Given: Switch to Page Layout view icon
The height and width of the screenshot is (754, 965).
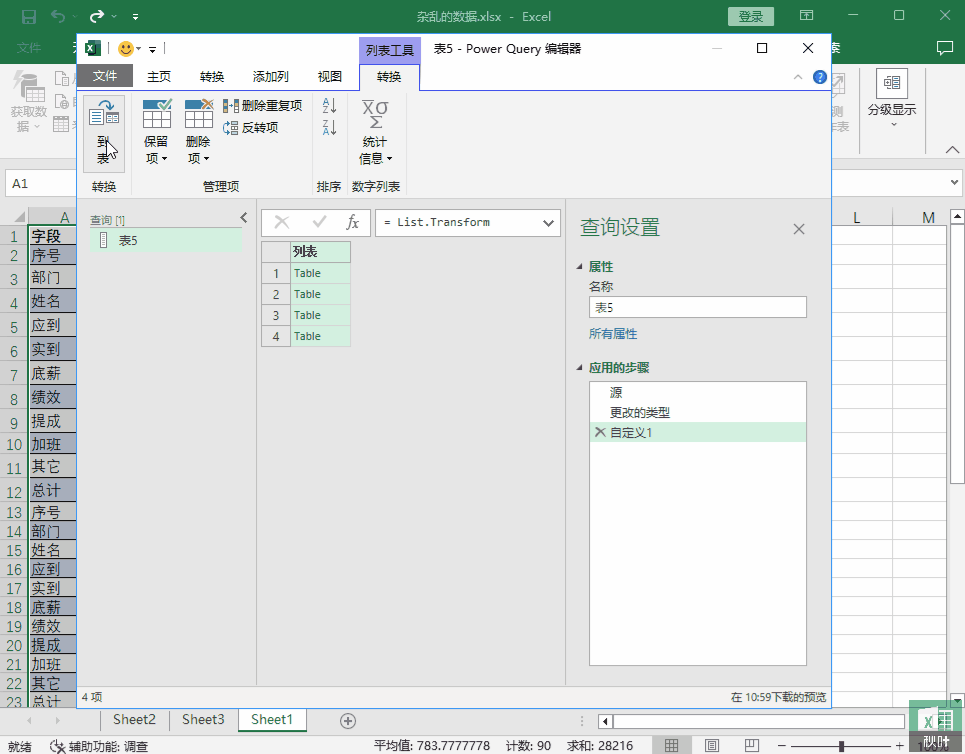Looking at the screenshot, I should point(711,746).
